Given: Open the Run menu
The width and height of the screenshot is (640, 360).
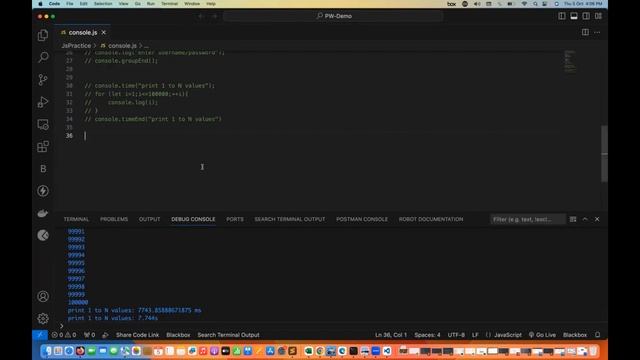Looking at the screenshot, I should click(x=151, y=4).
